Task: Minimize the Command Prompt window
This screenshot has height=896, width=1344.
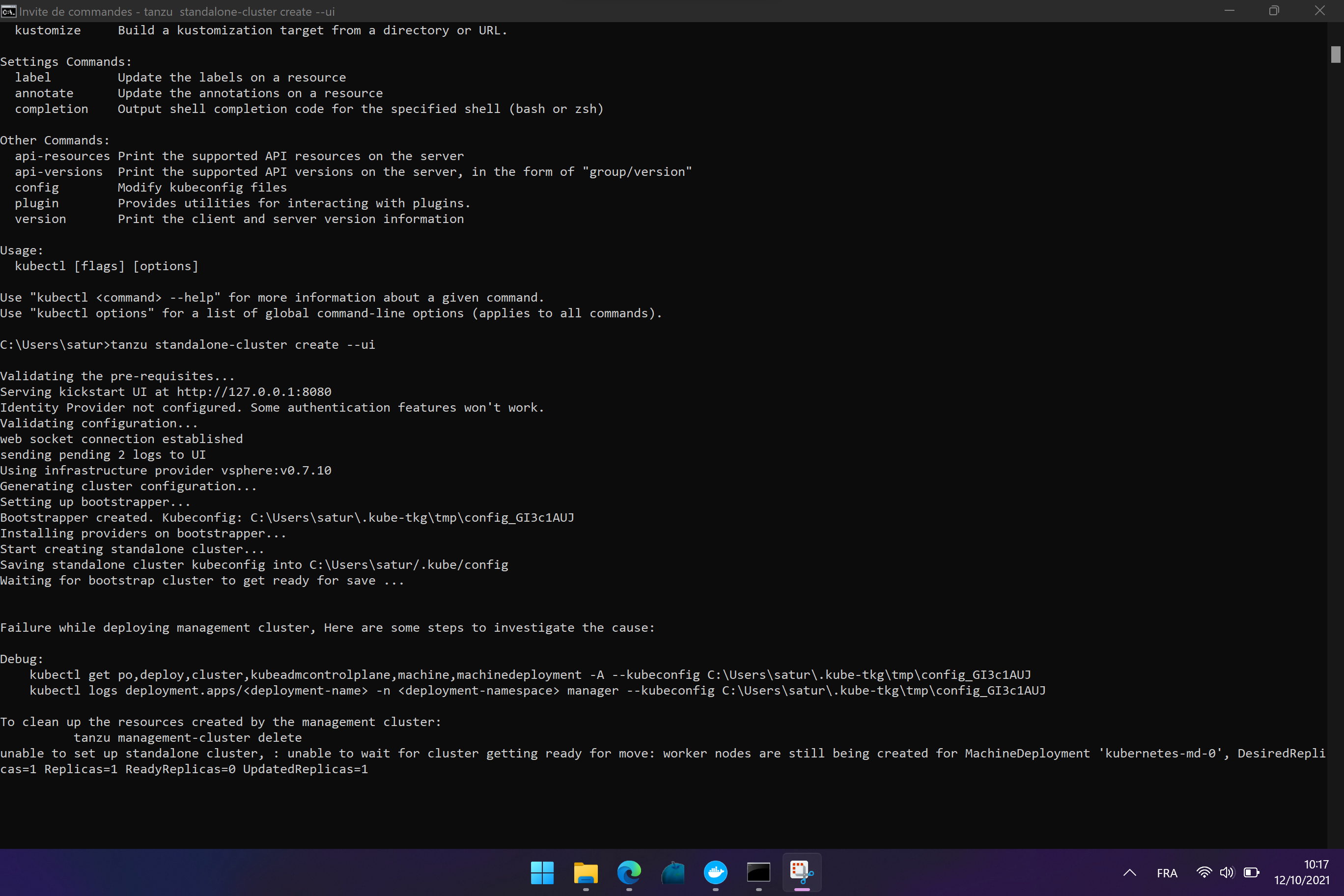Action: 1229,11
